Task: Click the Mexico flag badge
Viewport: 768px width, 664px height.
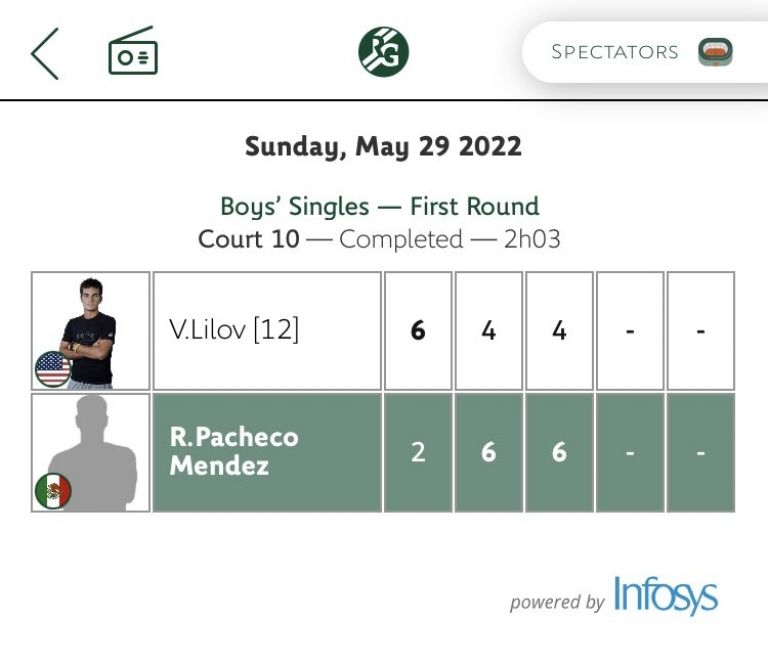Action: pyautogui.click(x=53, y=491)
